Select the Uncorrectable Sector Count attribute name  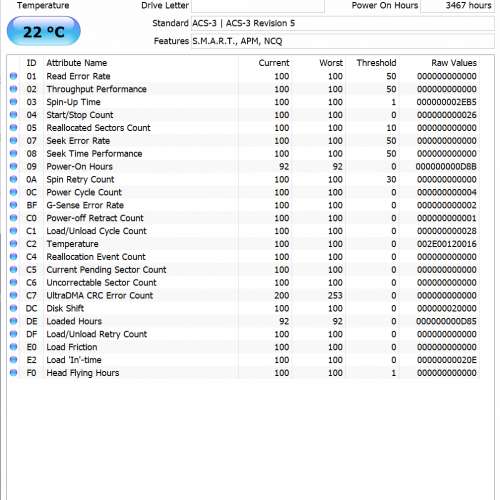101,283
